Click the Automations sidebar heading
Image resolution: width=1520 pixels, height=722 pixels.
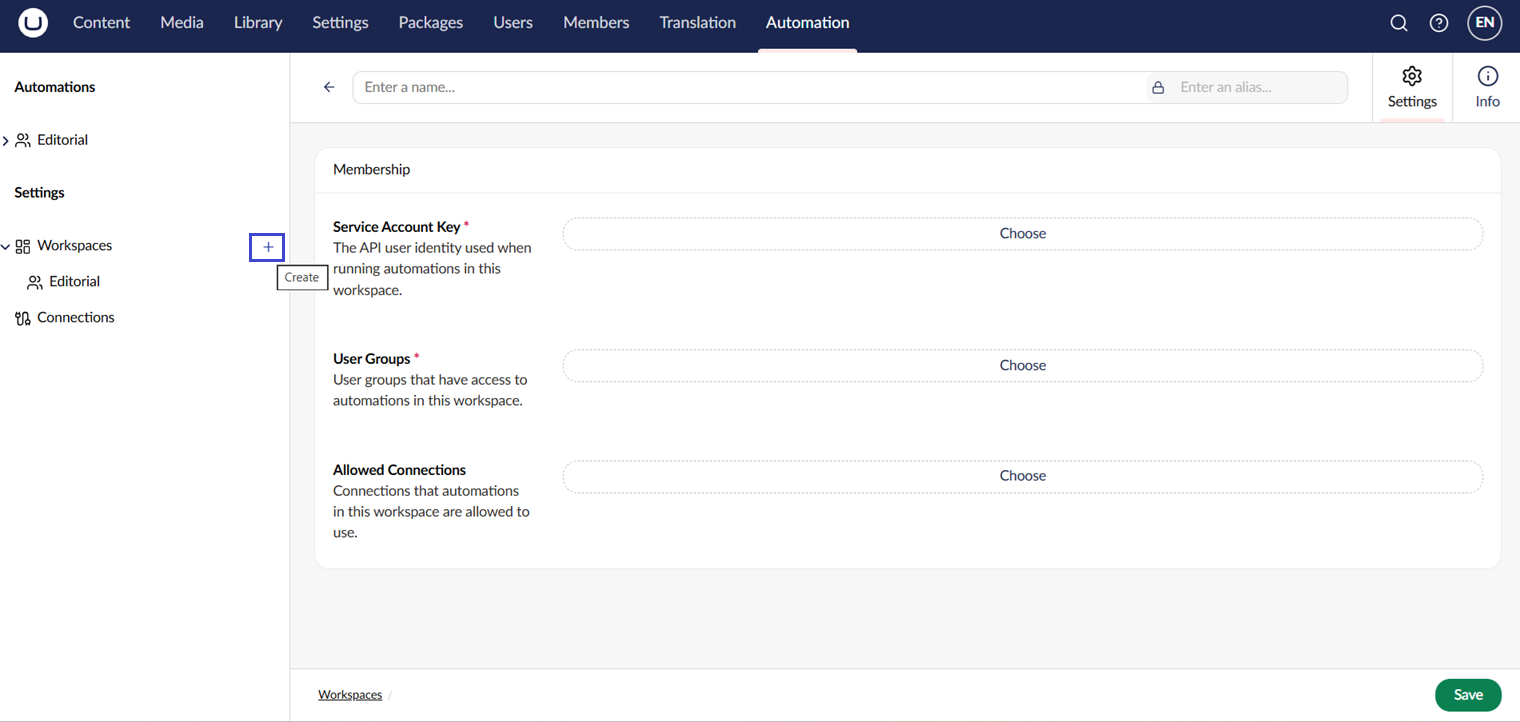55,87
